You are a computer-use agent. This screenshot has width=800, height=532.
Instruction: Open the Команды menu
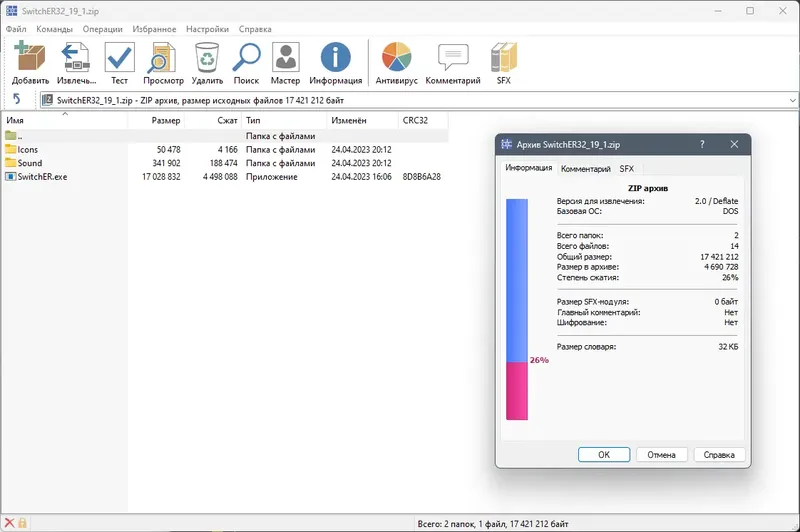click(54, 29)
